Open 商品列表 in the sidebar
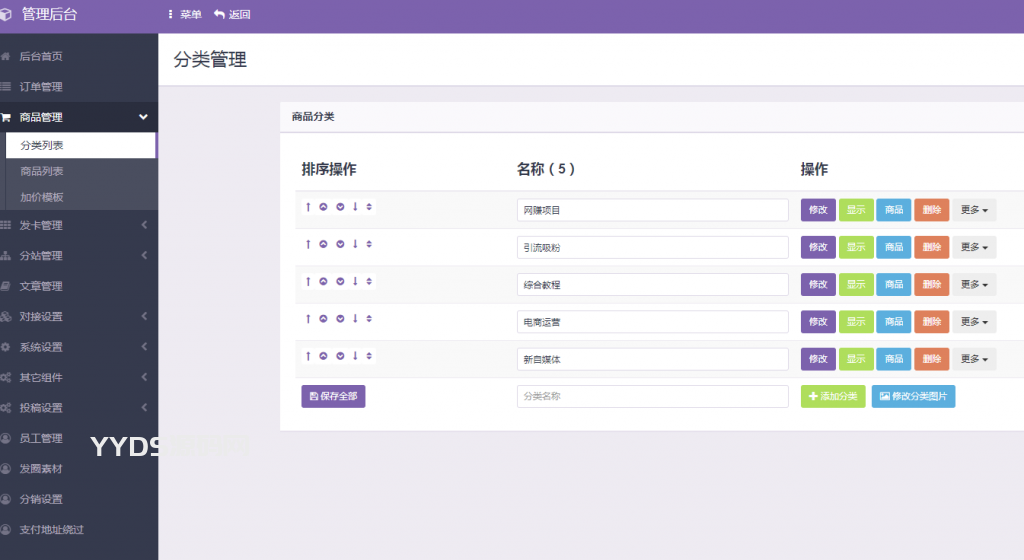 (x=42, y=171)
